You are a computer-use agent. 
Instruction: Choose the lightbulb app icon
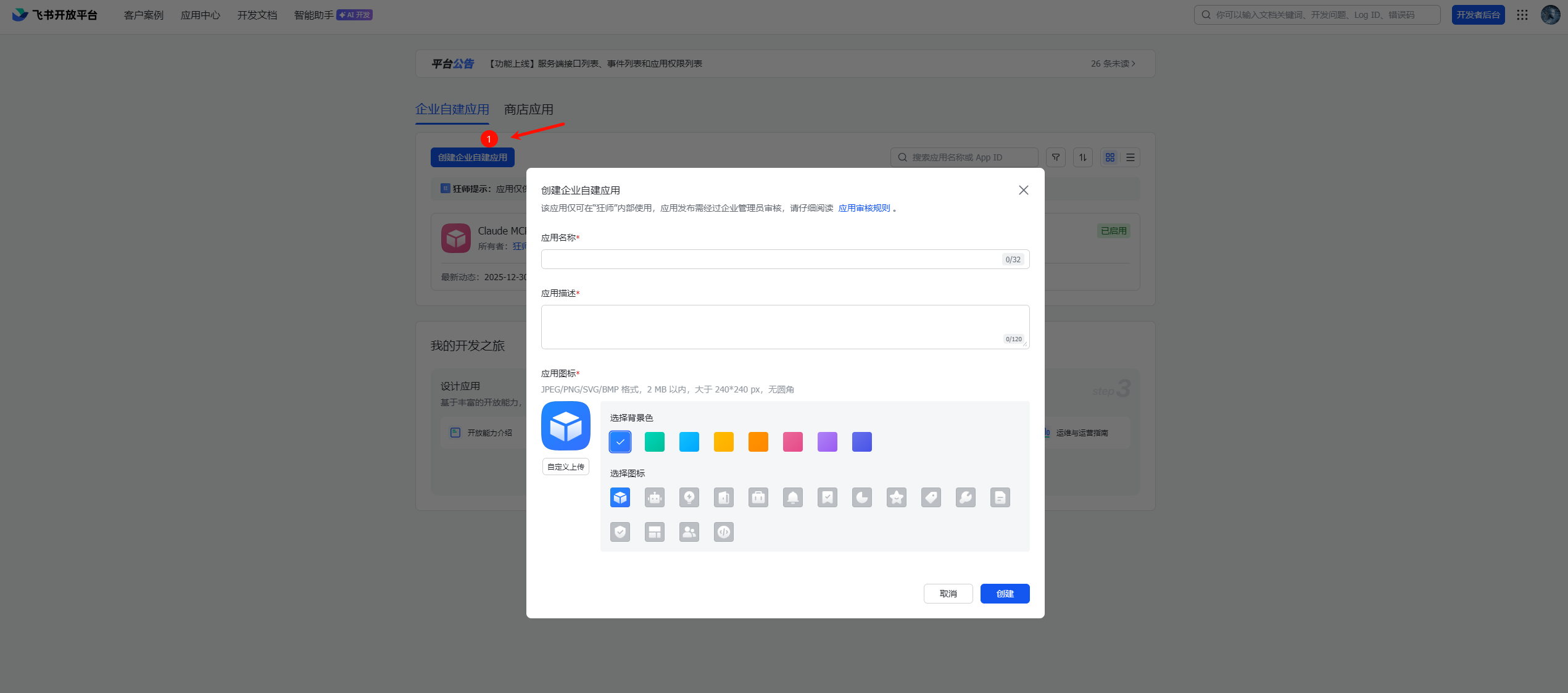click(x=689, y=497)
